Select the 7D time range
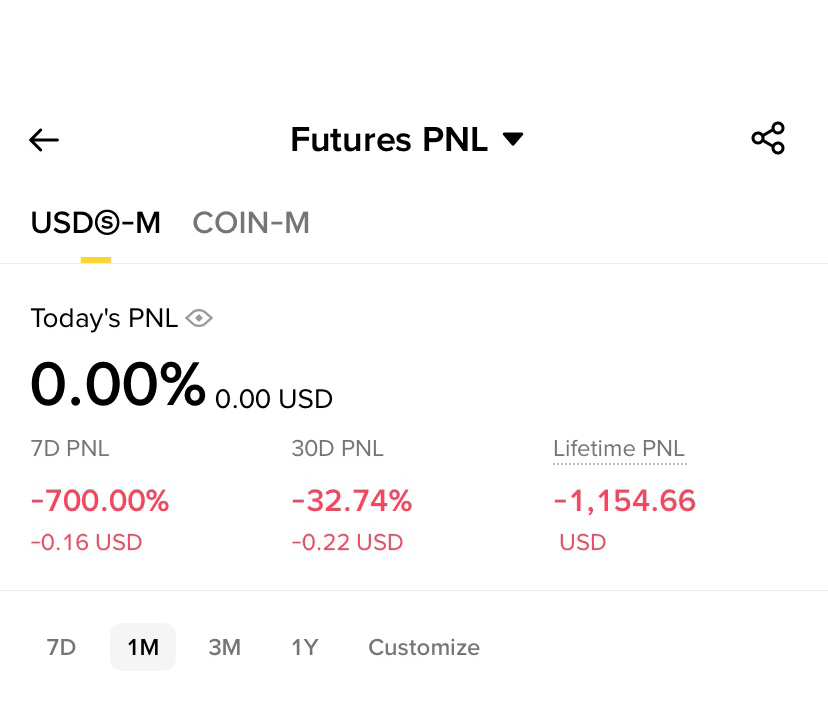Viewport: 828px width, 705px height. pos(61,647)
